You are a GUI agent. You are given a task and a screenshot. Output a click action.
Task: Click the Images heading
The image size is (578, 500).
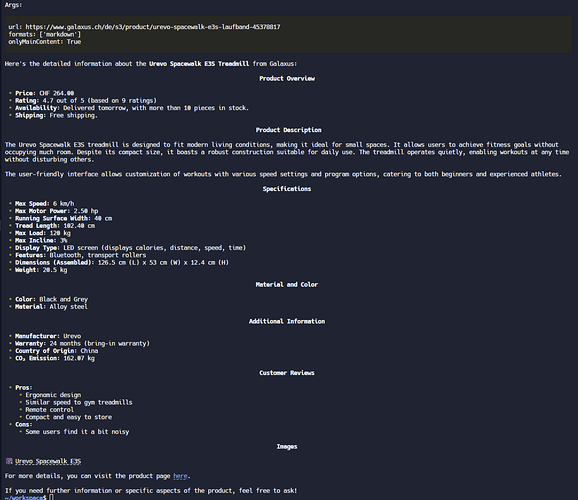pyautogui.click(x=287, y=447)
